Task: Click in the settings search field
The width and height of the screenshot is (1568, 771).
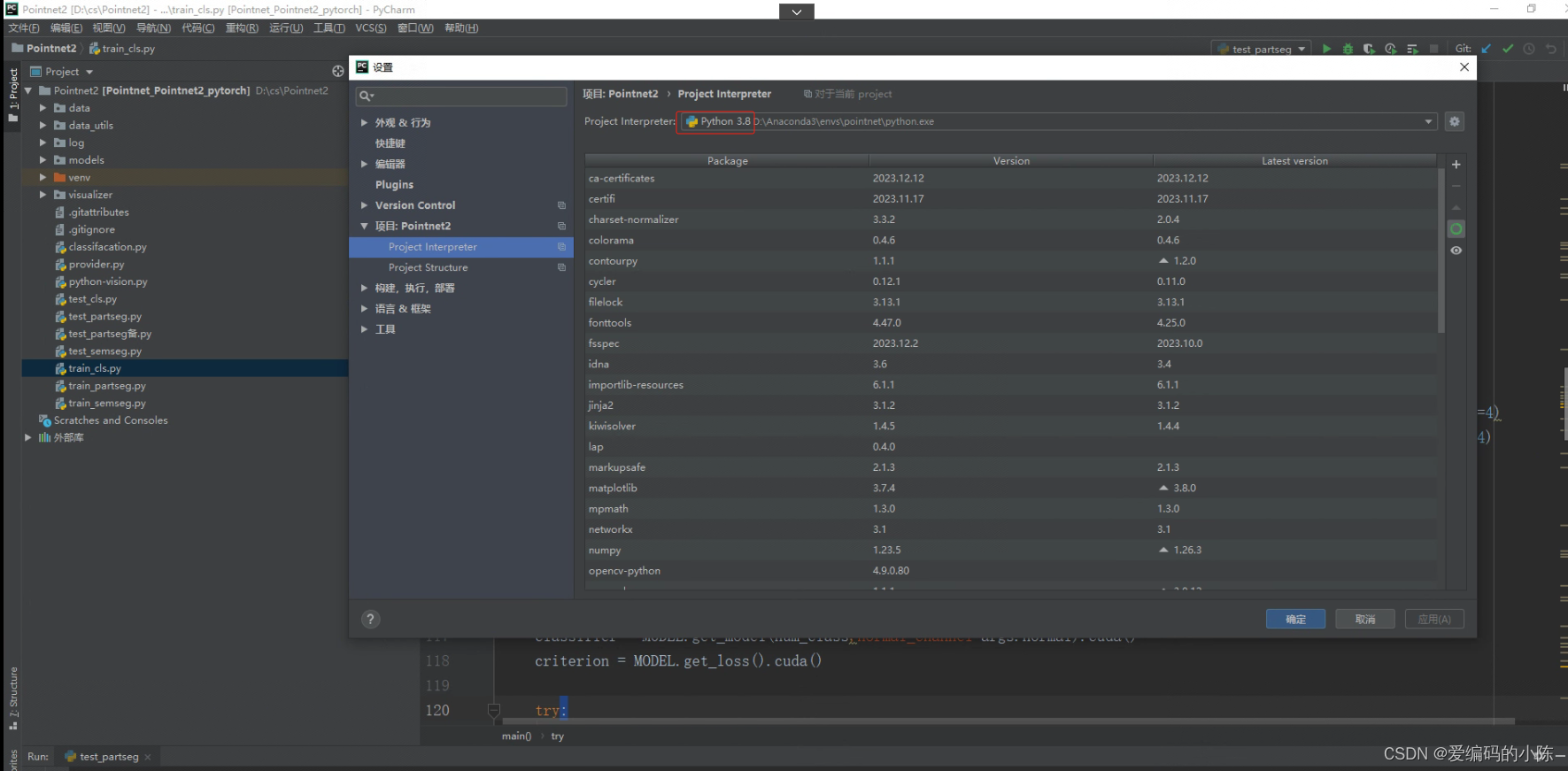Action: click(x=461, y=96)
